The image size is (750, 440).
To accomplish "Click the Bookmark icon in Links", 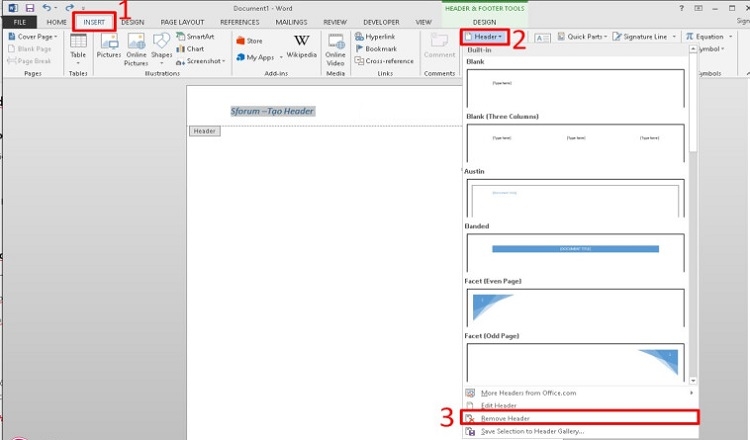I will click(375, 49).
